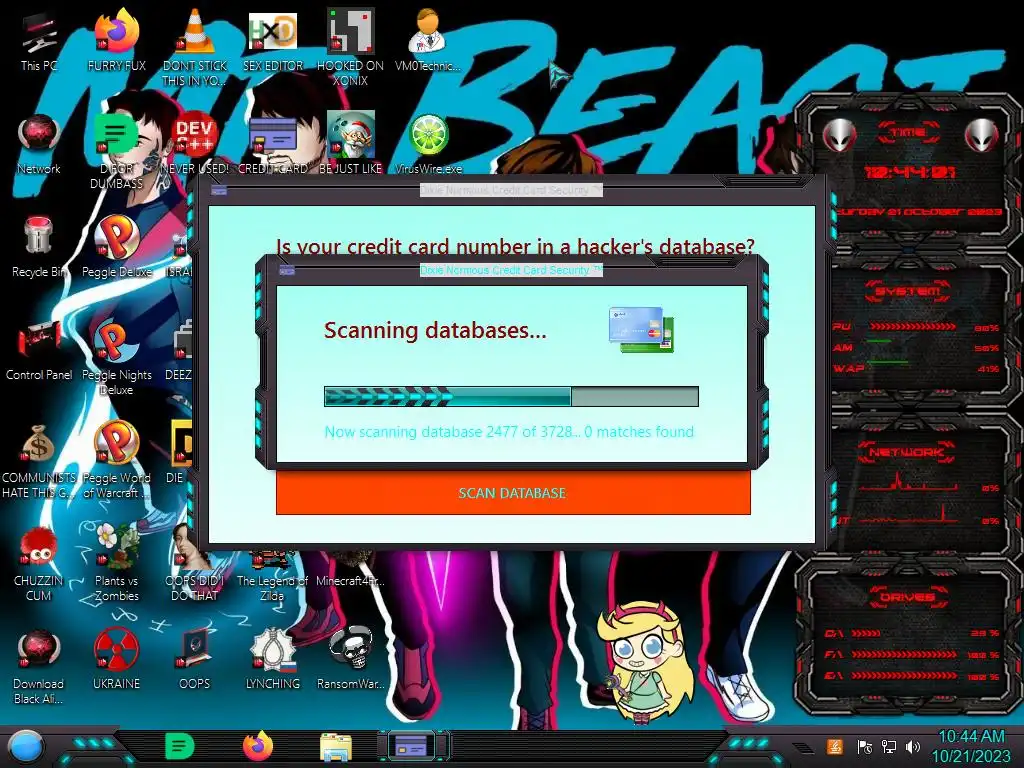Open the OOPS desktop icon
Image resolution: width=1024 pixels, height=768 pixels.
tap(195, 660)
